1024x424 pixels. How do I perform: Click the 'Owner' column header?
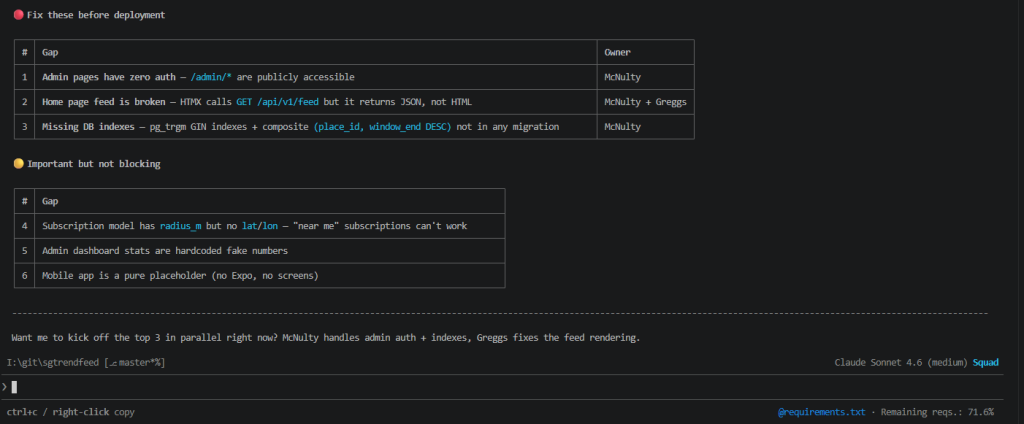tap(617, 52)
